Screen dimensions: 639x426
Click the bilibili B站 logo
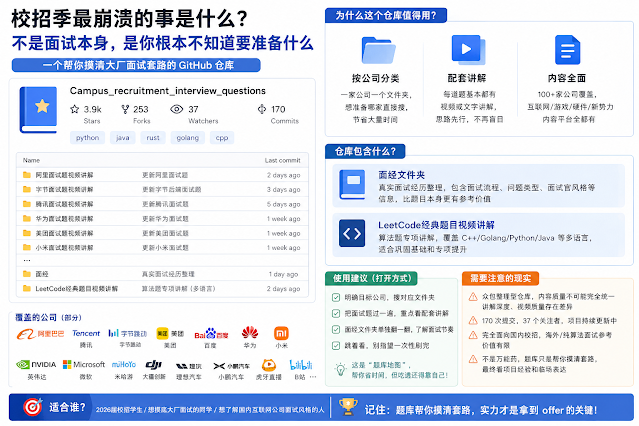(301, 364)
